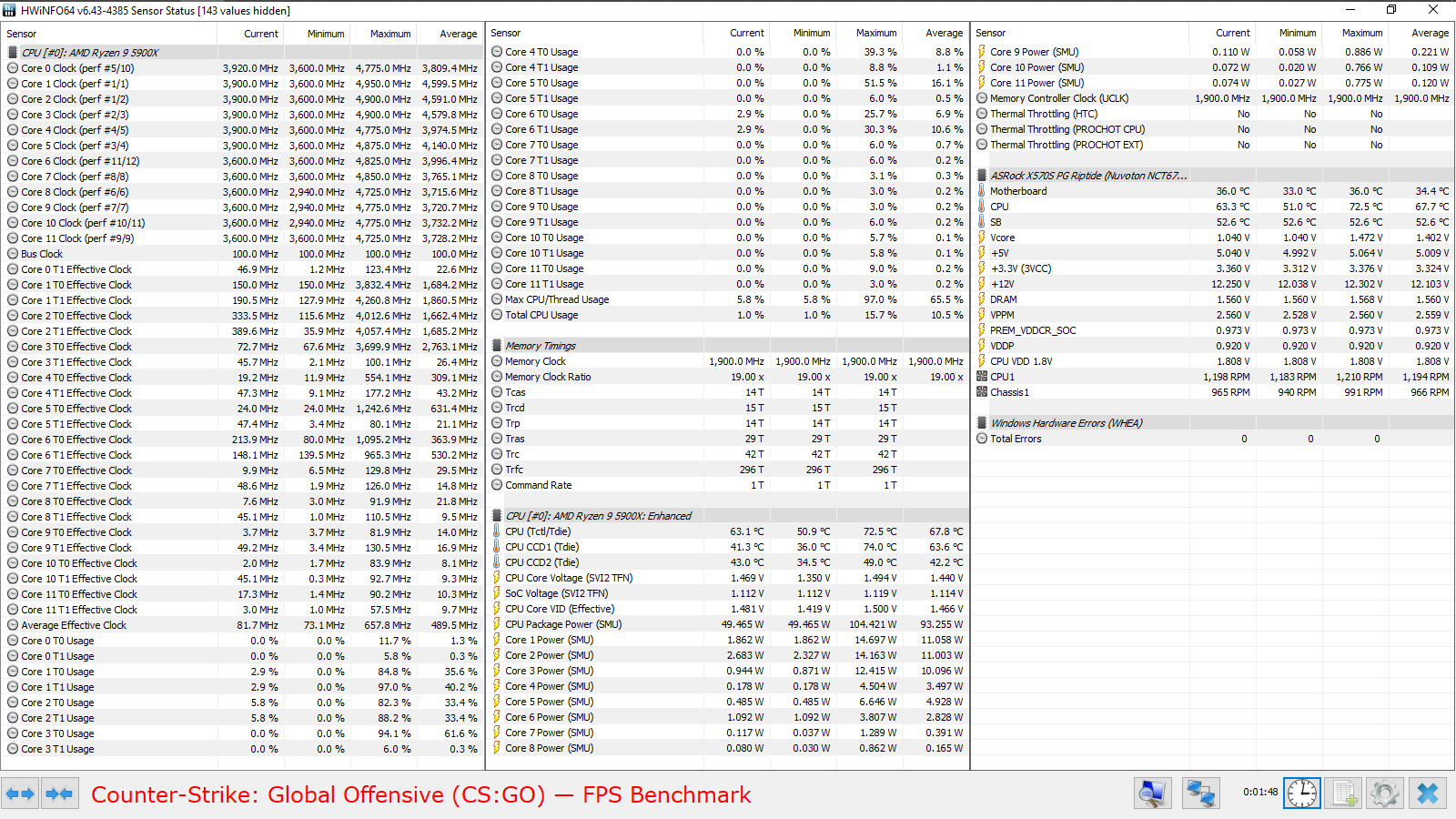Click the circle icon beside Bus Clock
This screenshot has width=1456, height=819.
[x=13, y=254]
